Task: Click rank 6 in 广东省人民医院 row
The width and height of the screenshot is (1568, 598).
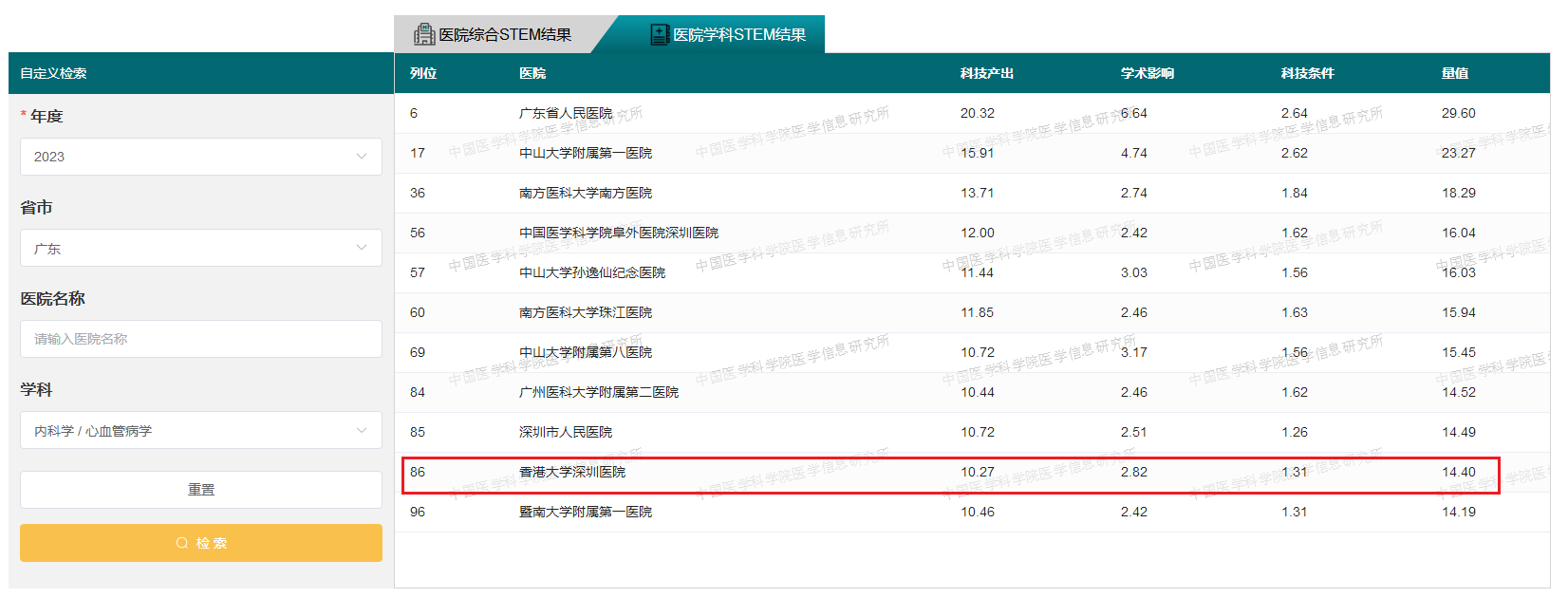Action: point(414,113)
